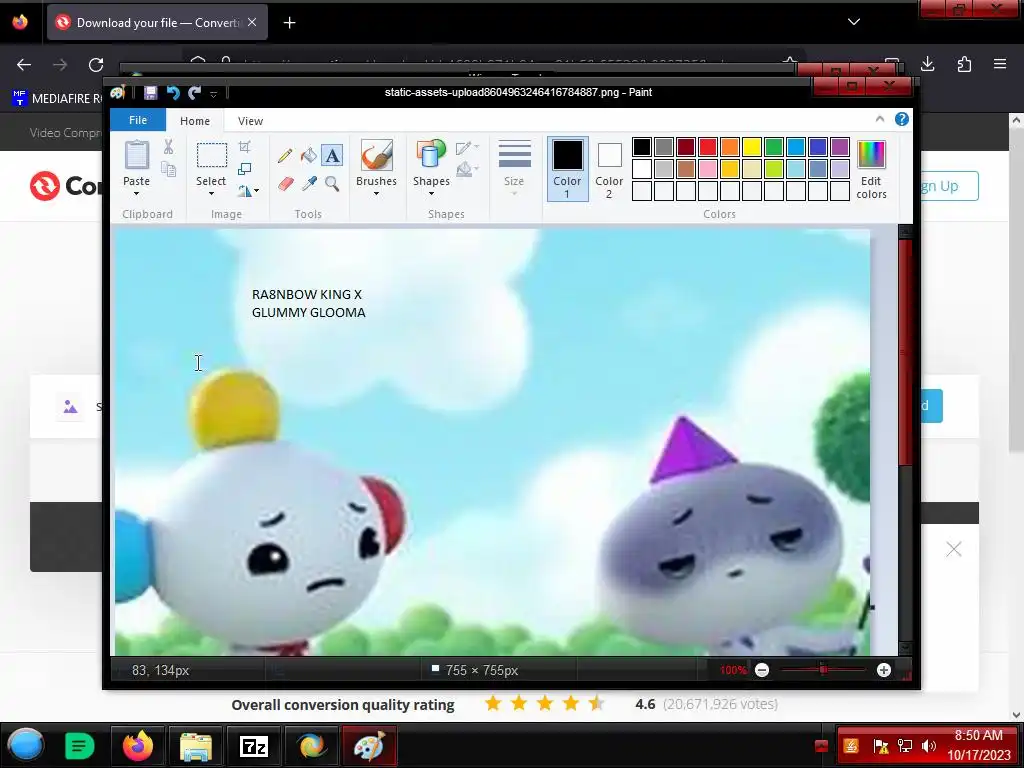The image size is (1024, 768).
Task: Click the Save icon in quick access toolbar
Action: coord(150,93)
